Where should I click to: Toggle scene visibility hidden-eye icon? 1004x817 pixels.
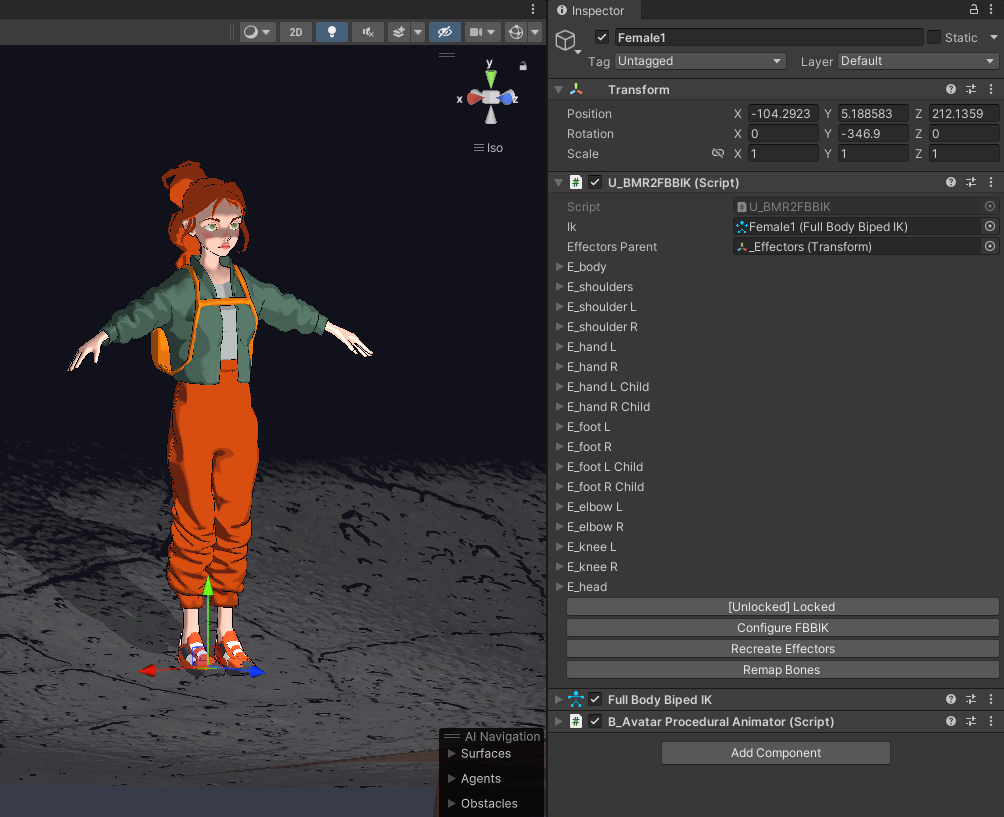point(444,32)
